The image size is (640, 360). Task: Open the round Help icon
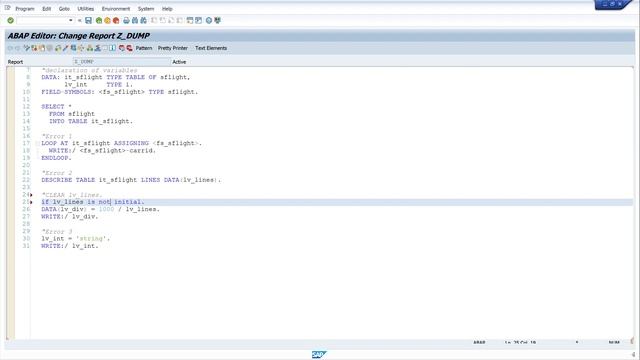(209, 20)
